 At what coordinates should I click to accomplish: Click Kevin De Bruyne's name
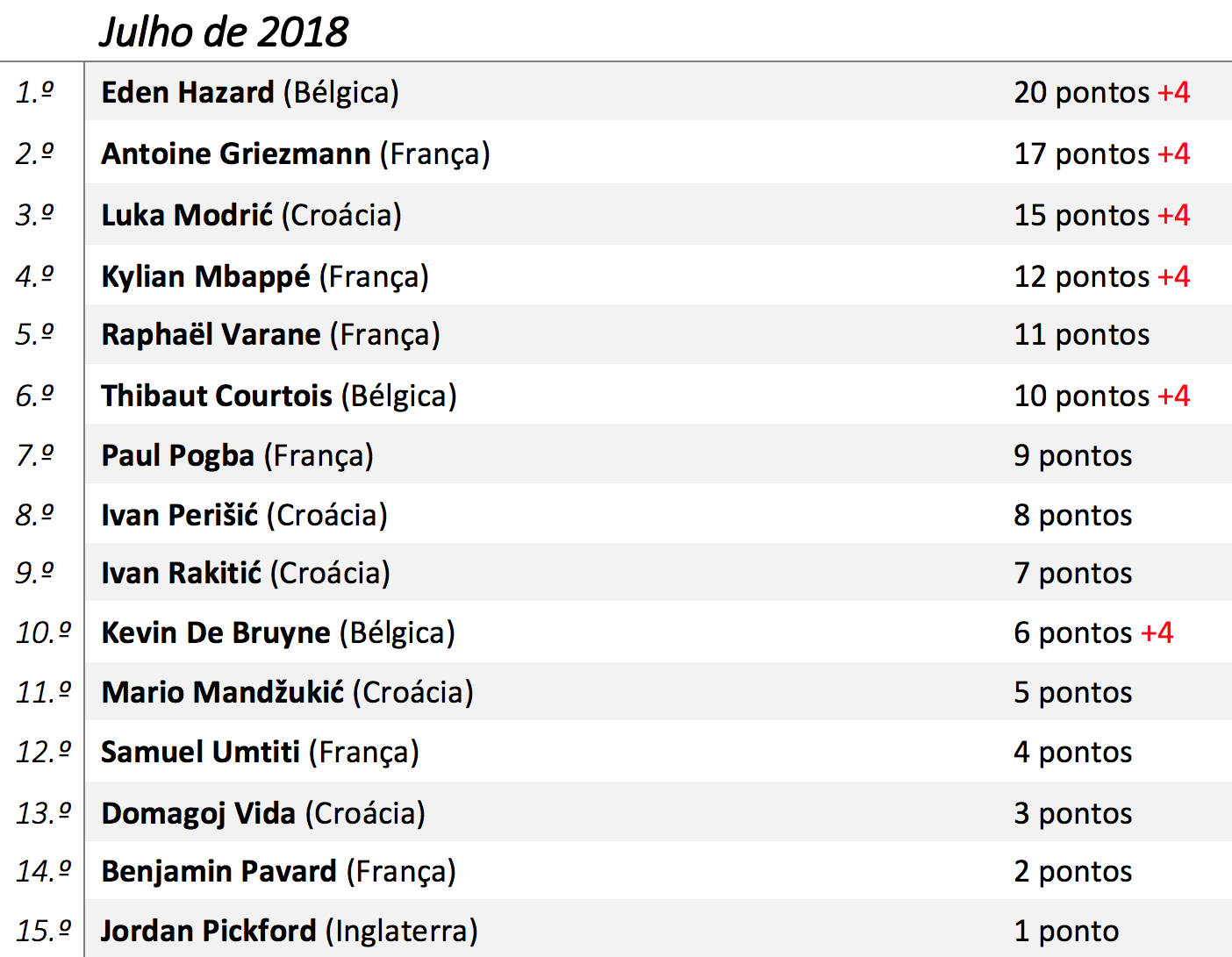tap(216, 632)
